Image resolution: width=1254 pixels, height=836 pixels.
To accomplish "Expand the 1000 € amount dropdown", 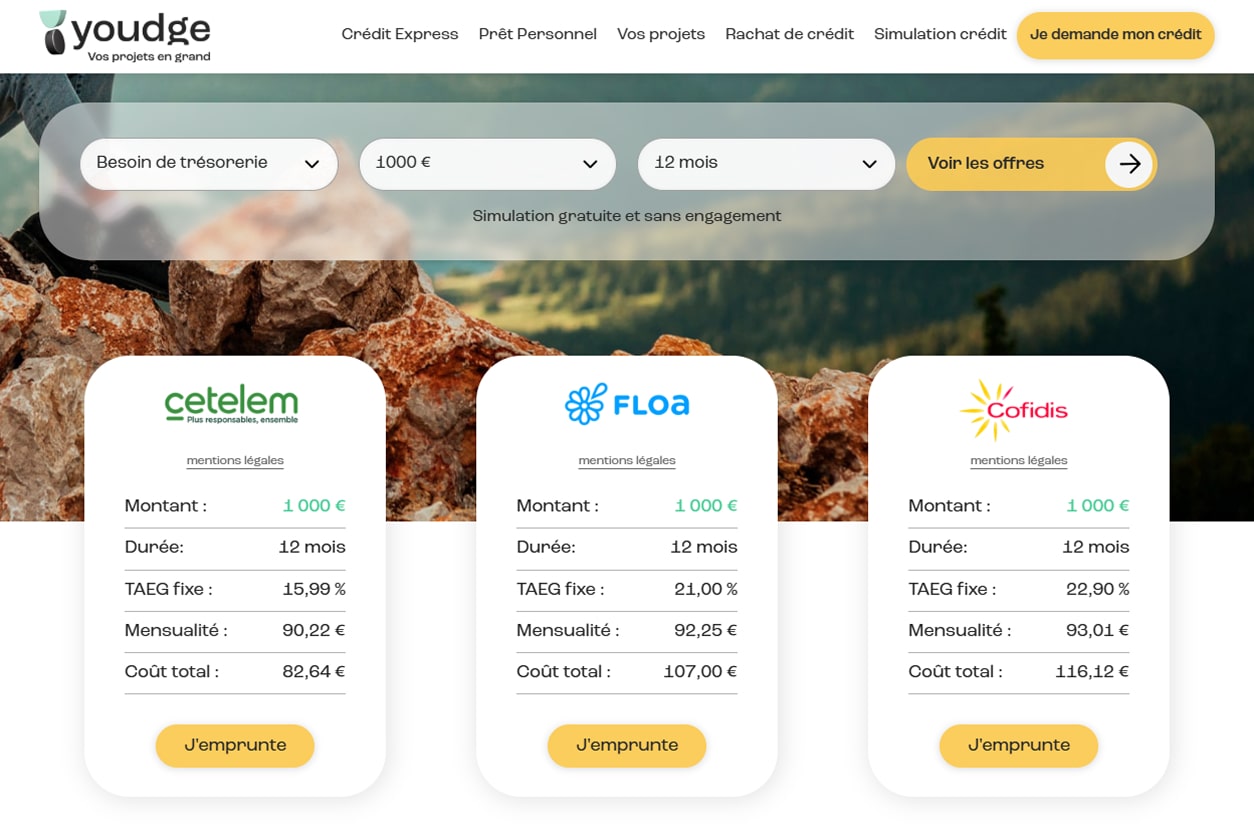I will 487,164.
